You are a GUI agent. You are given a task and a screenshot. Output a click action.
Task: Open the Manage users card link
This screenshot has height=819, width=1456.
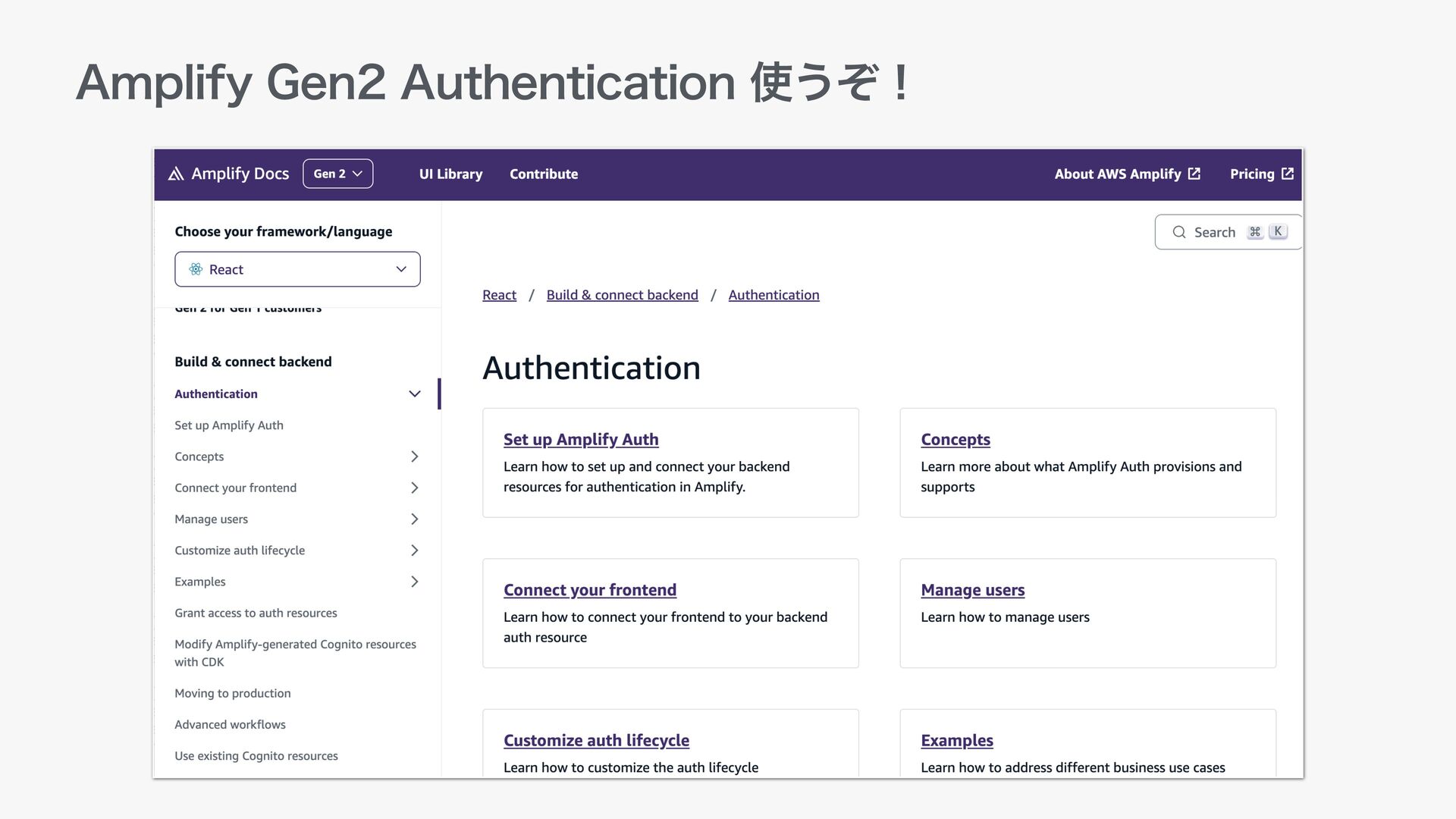(972, 590)
